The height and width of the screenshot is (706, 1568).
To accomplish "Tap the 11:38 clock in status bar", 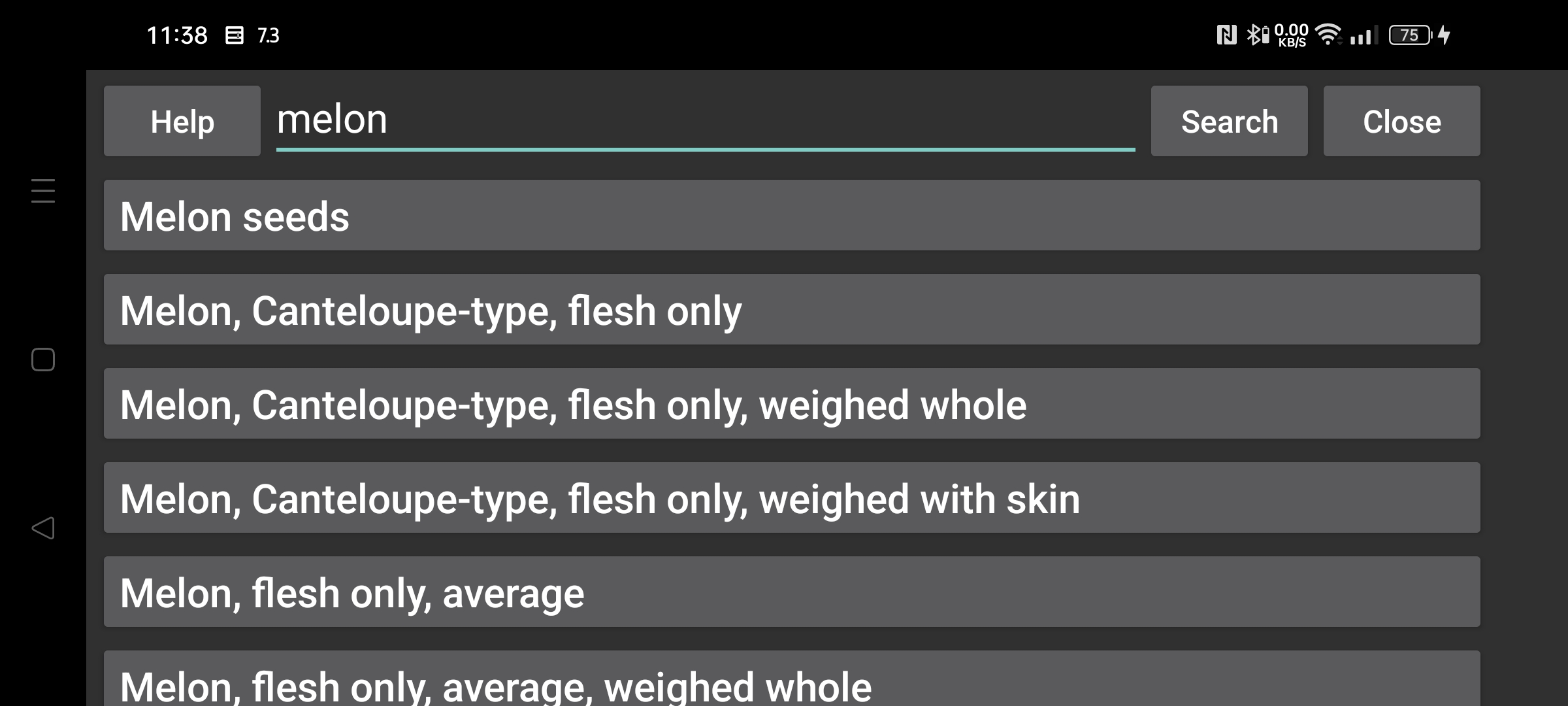I will click(177, 35).
